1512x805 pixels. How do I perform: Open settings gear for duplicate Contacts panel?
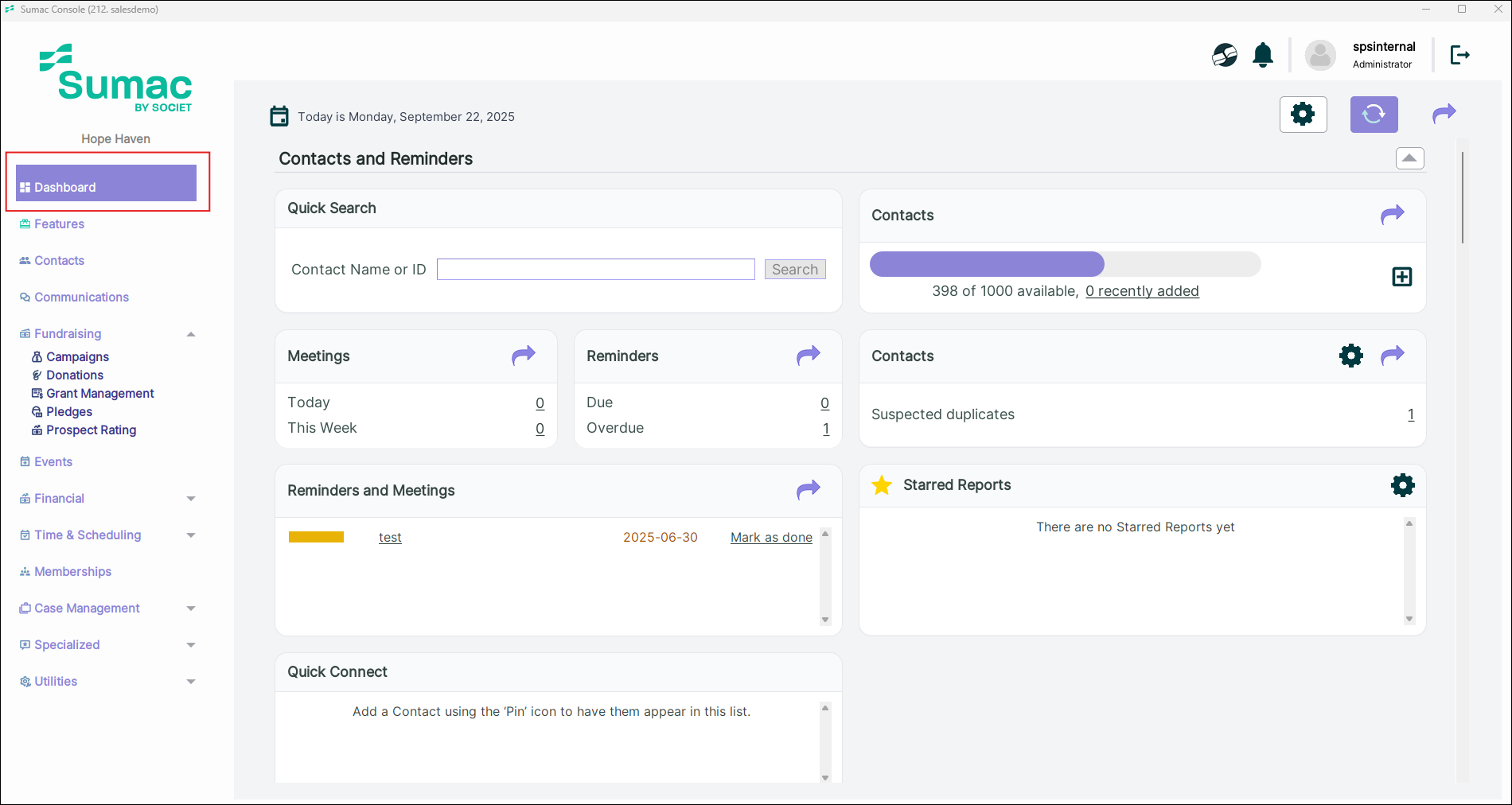pyautogui.click(x=1350, y=356)
